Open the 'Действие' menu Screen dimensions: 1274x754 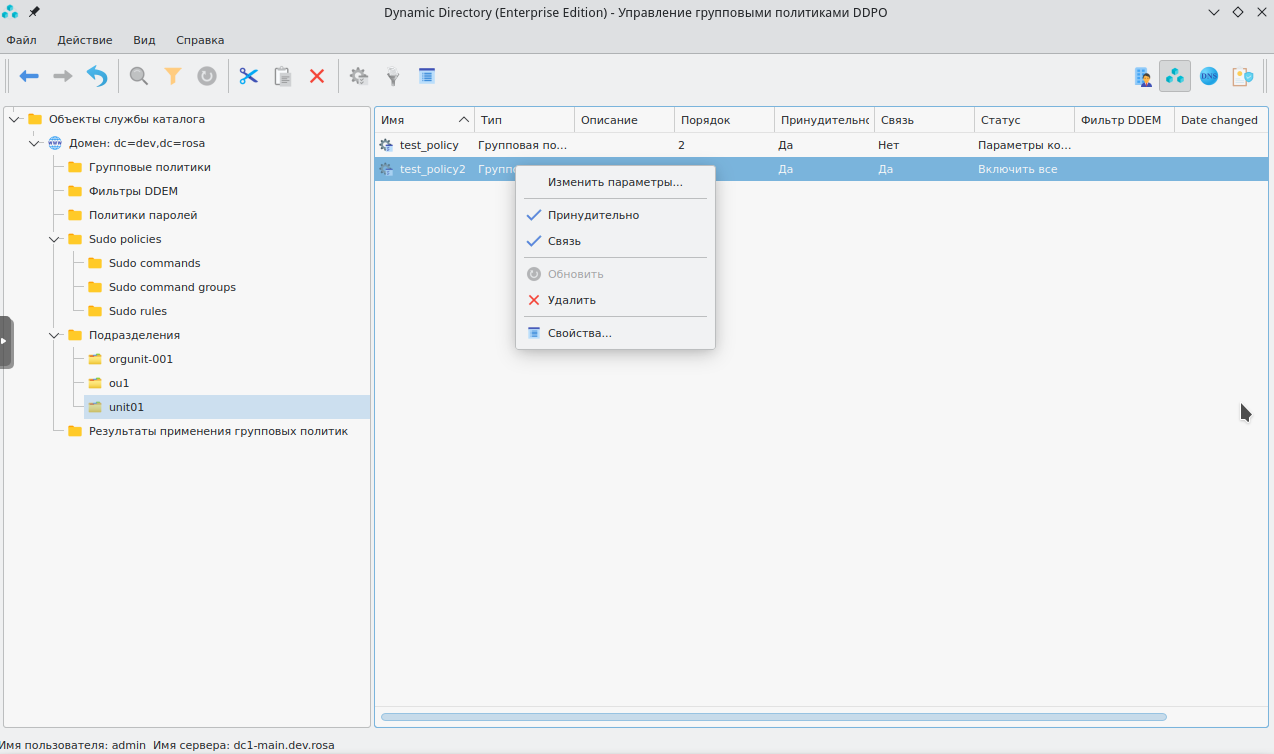pyautogui.click(x=85, y=40)
